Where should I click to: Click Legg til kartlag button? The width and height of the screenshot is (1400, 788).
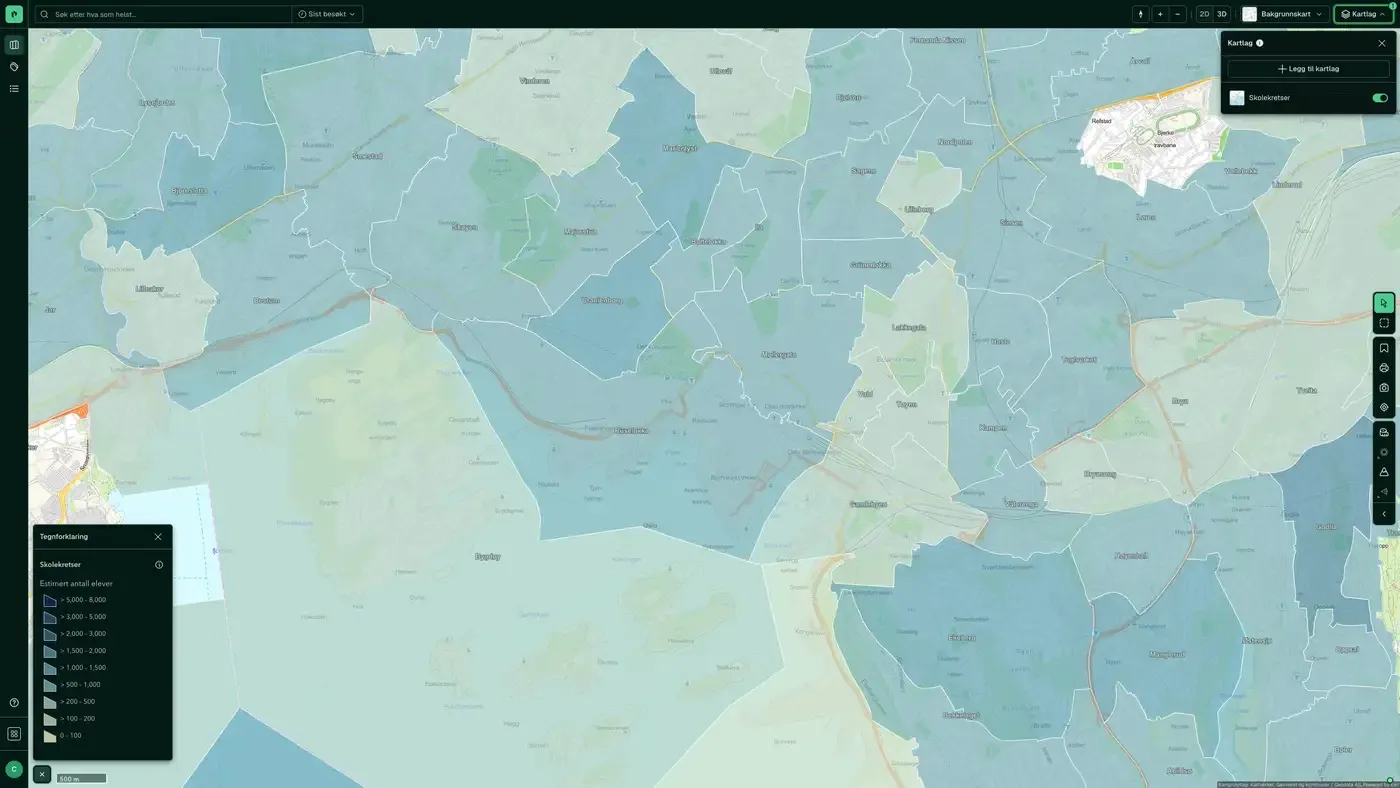(x=1308, y=69)
